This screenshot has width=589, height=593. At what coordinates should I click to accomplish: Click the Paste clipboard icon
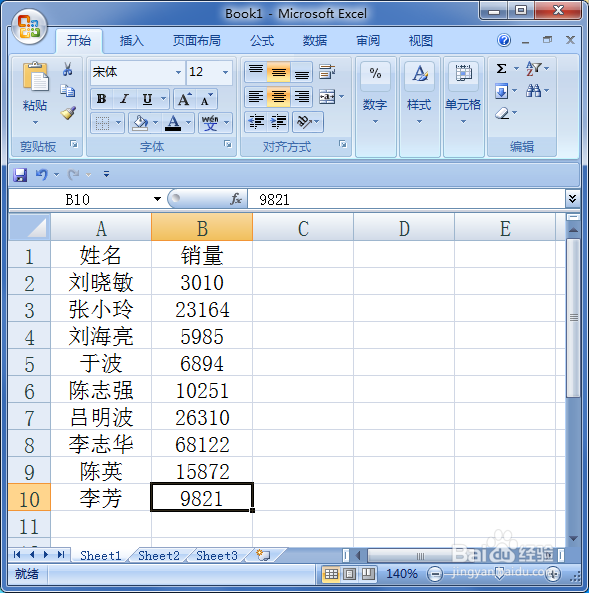[x=36, y=77]
